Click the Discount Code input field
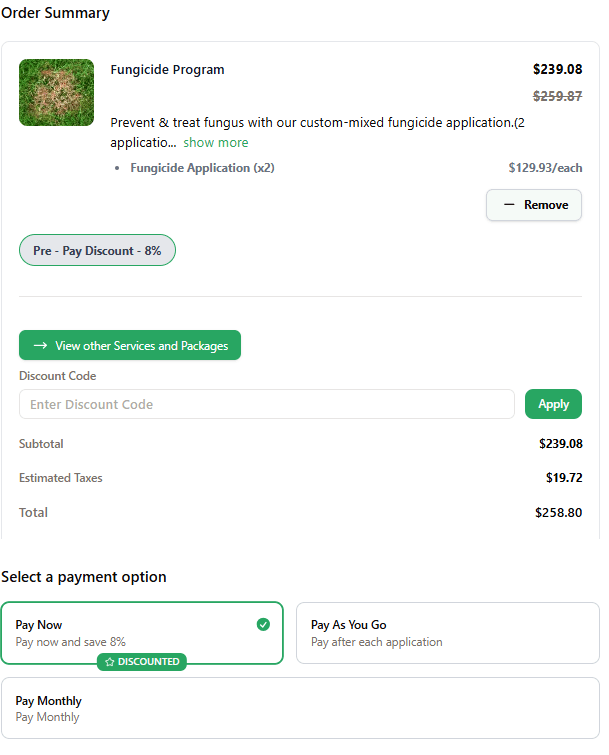 pos(266,404)
